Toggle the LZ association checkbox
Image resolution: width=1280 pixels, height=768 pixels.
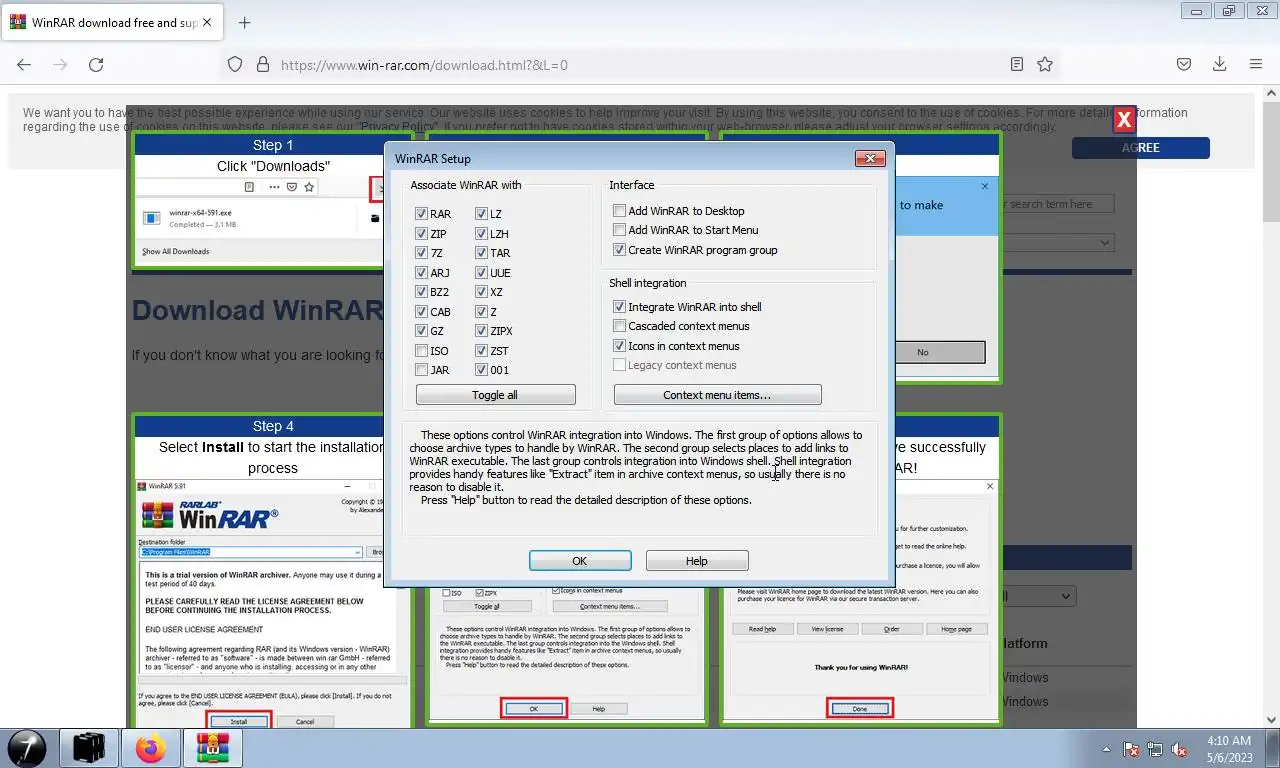pyautogui.click(x=482, y=214)
